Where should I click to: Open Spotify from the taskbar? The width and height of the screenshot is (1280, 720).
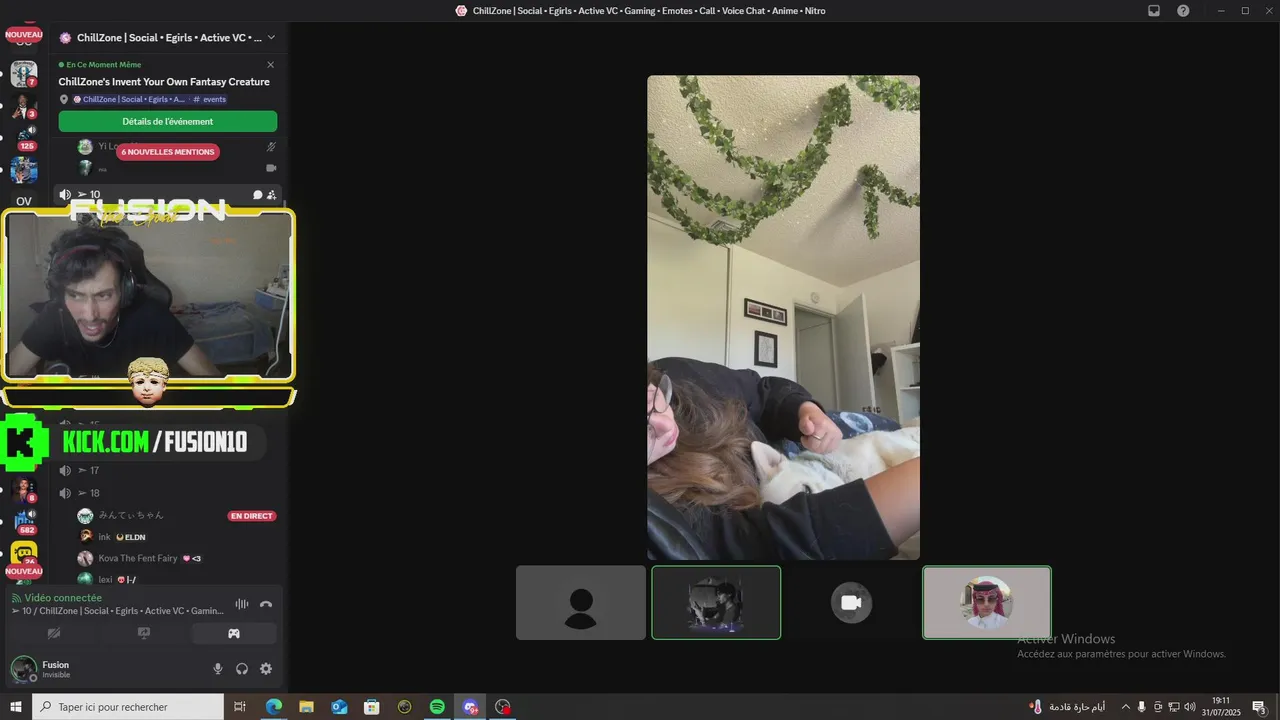[437, 707]
